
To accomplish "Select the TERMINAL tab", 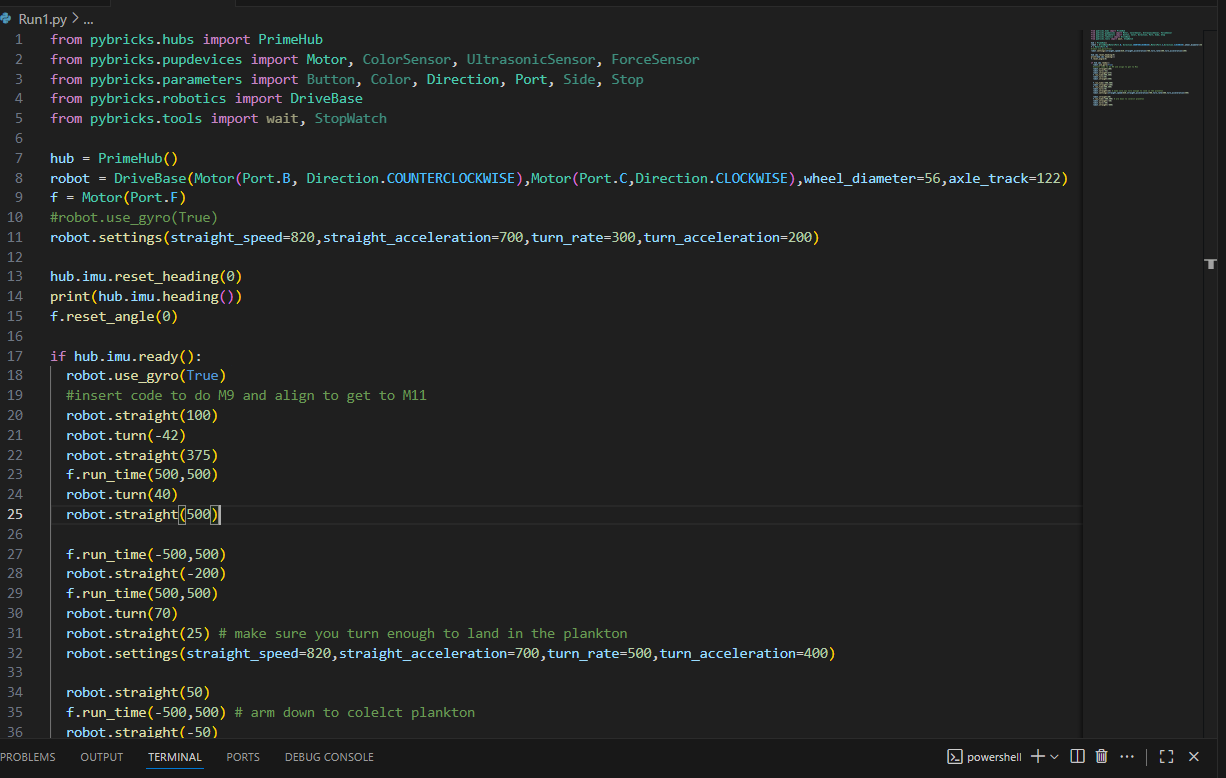I will pyautogui.click(x=175, y=757).
